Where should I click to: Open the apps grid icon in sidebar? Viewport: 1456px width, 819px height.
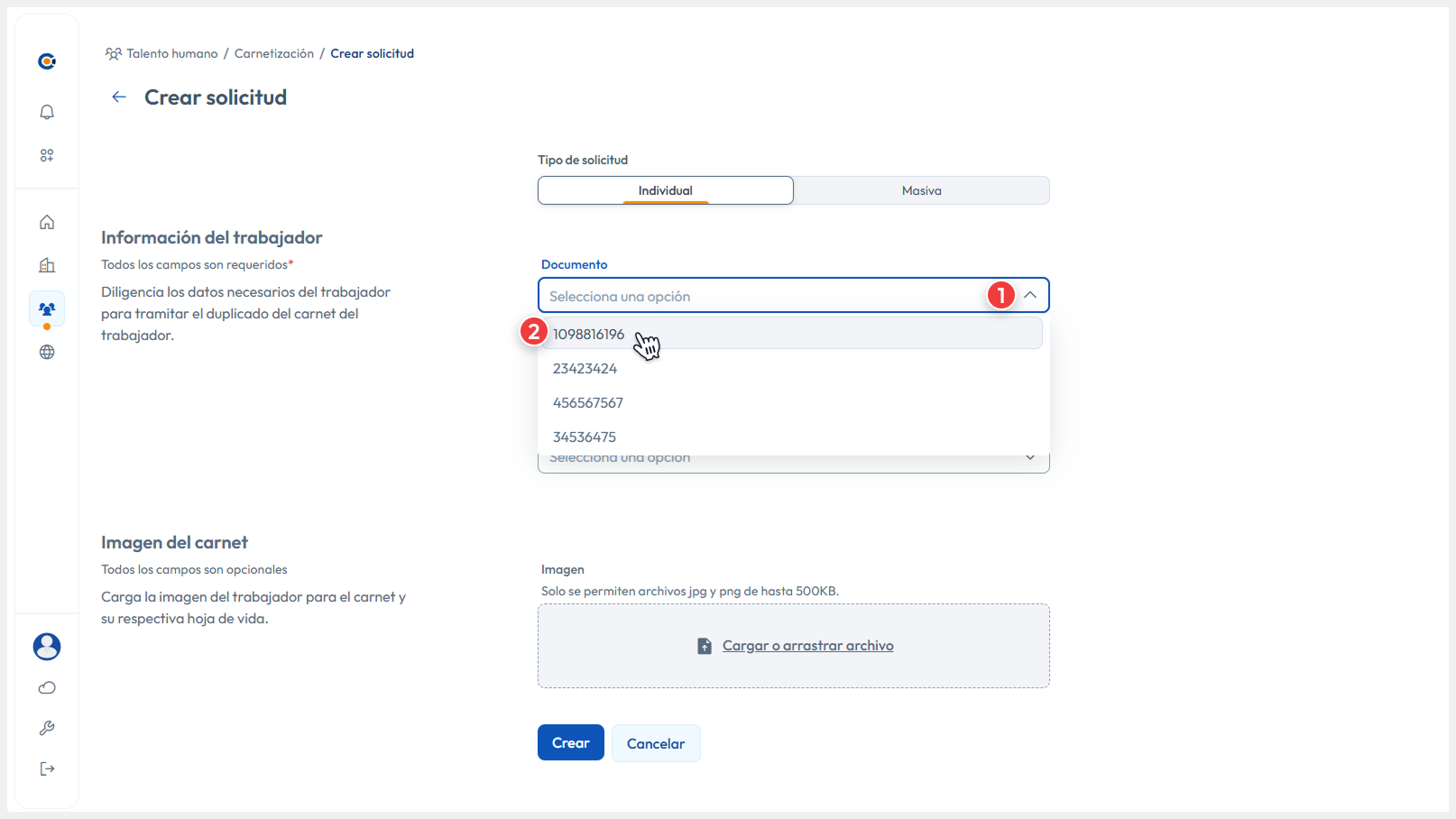[46, 154]
